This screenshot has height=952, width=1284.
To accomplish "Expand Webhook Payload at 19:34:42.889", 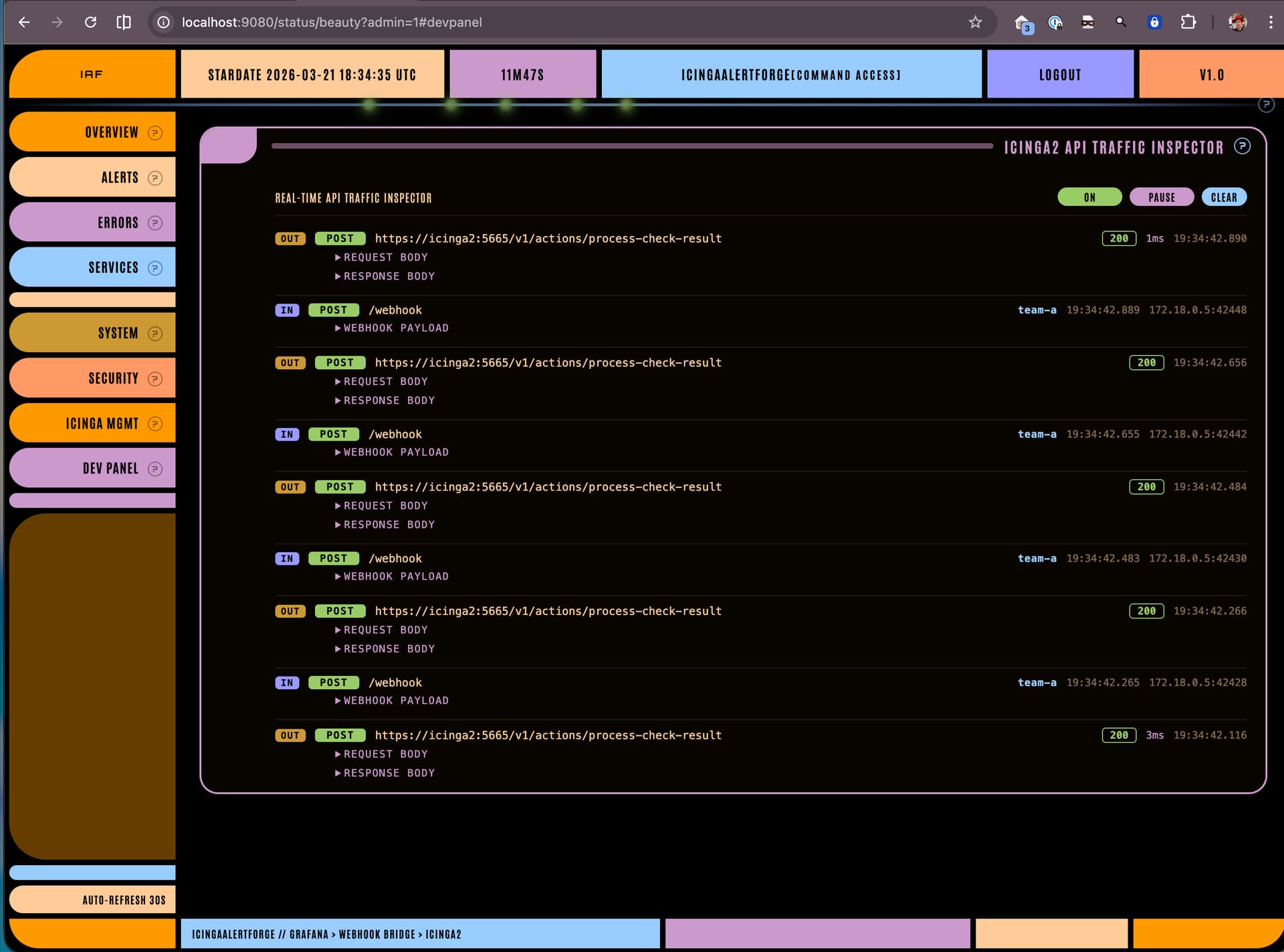I will point(395,328).
